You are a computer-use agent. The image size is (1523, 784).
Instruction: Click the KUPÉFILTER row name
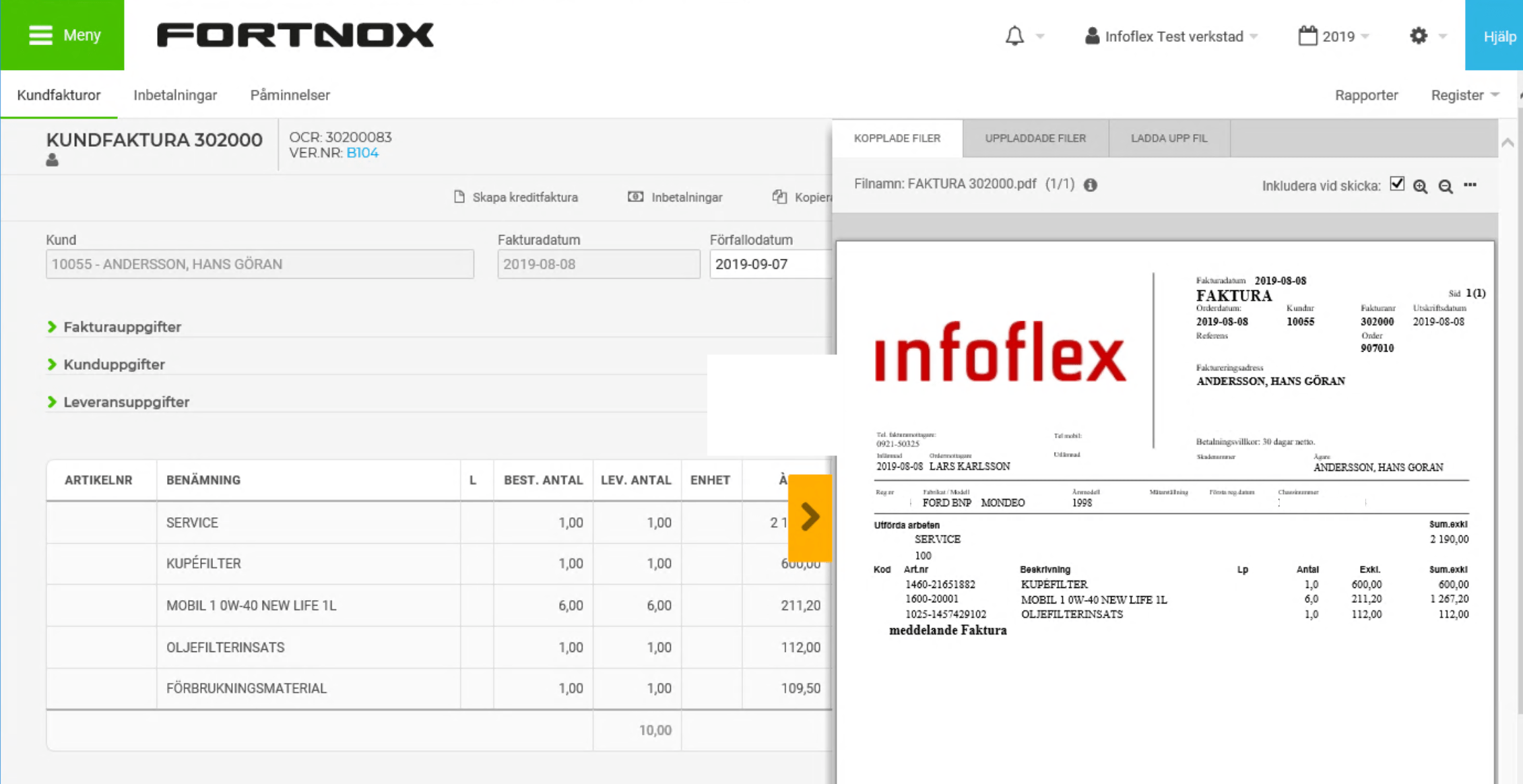[203, 564]
